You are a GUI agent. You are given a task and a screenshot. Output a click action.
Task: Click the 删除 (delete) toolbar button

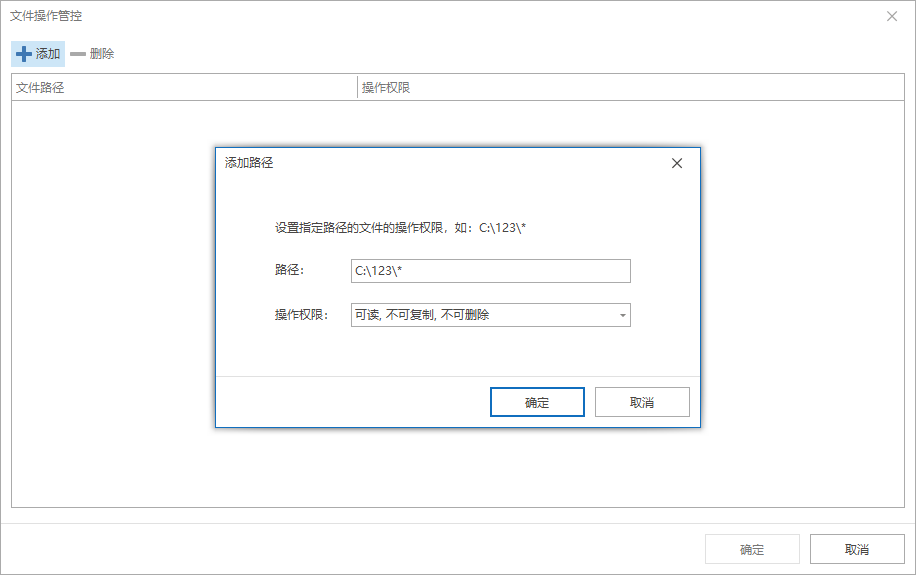(92, 54)
